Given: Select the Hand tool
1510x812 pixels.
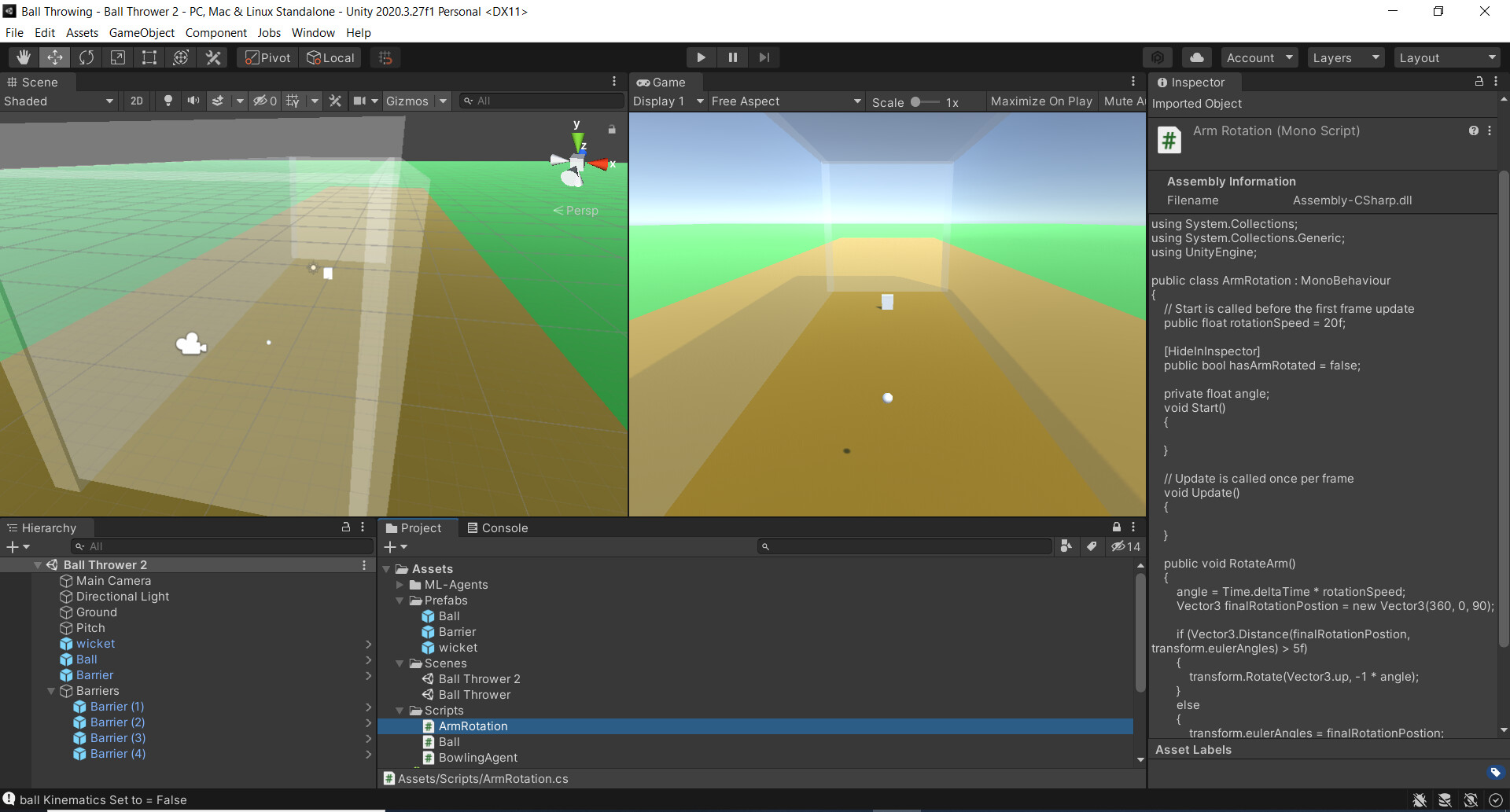Looking at the screenshot, I should pos(24,57).
